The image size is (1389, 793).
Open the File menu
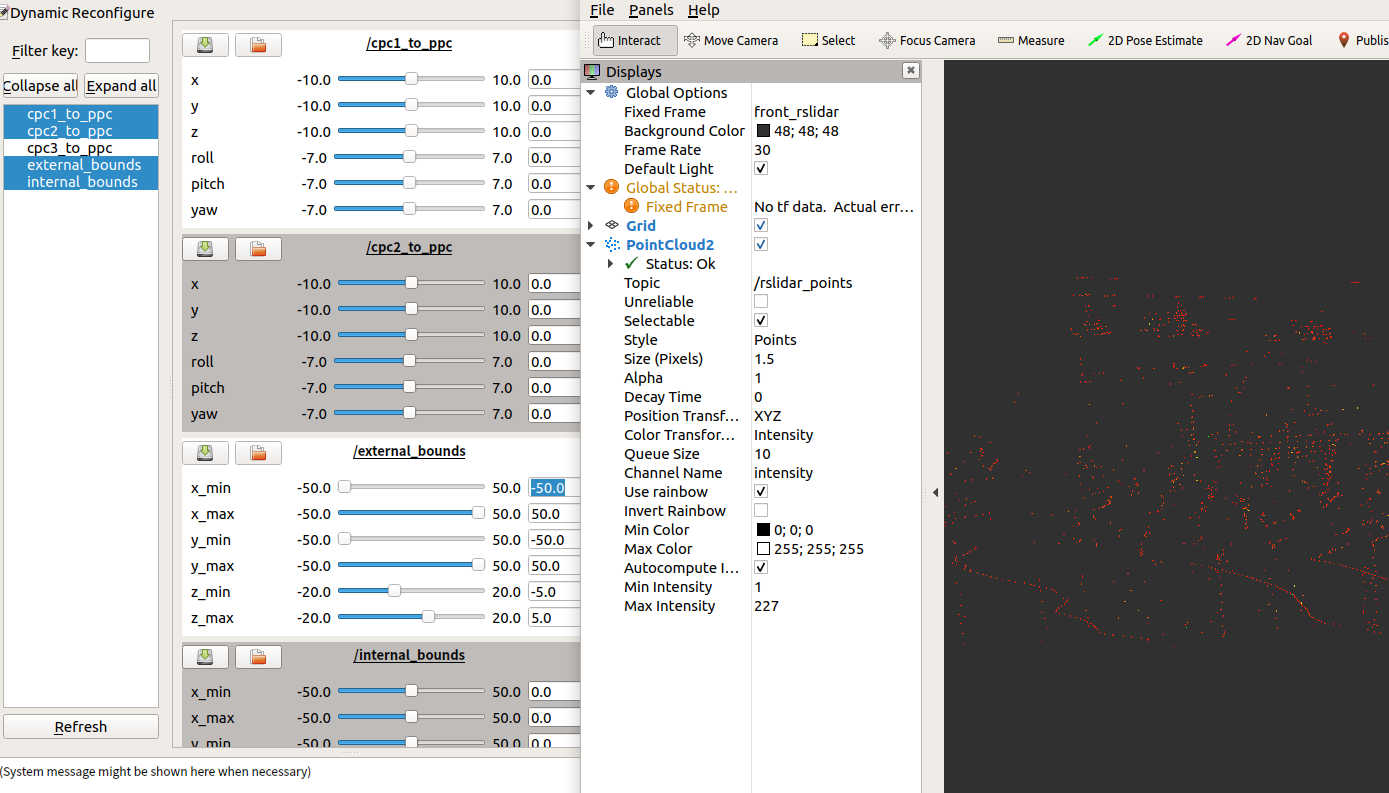pos(602,10)
